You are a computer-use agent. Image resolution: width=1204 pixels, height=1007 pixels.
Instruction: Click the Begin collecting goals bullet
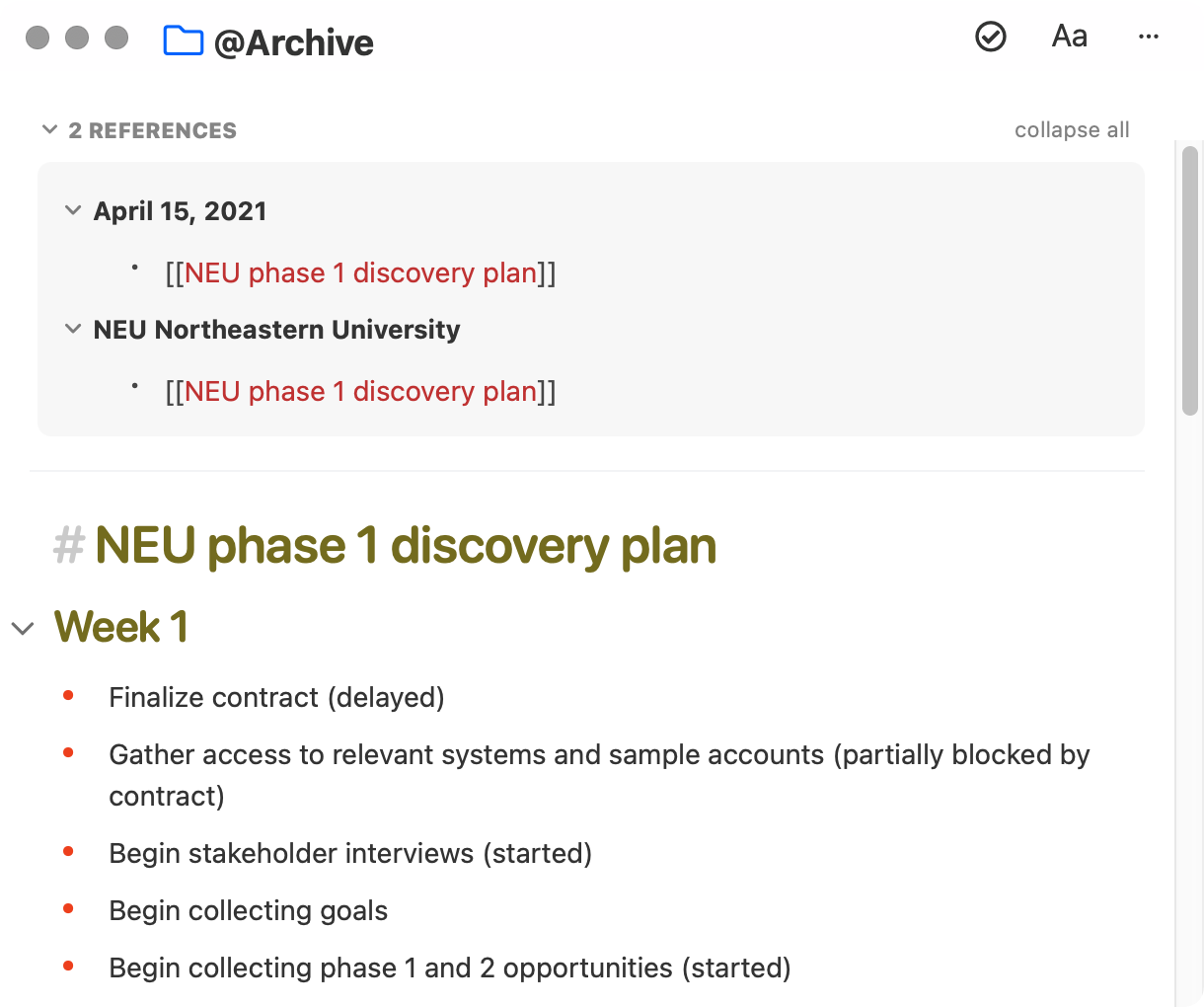point(248,910)
